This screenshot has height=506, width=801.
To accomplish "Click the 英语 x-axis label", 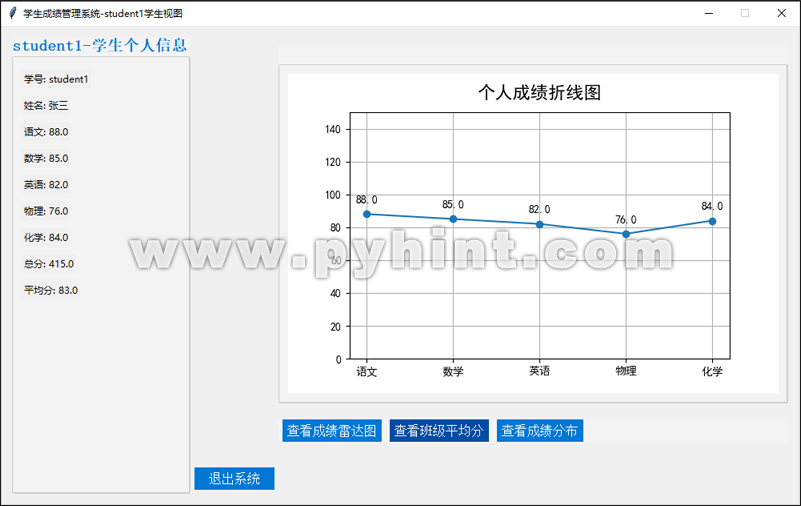I will click(x=539, y=371).
